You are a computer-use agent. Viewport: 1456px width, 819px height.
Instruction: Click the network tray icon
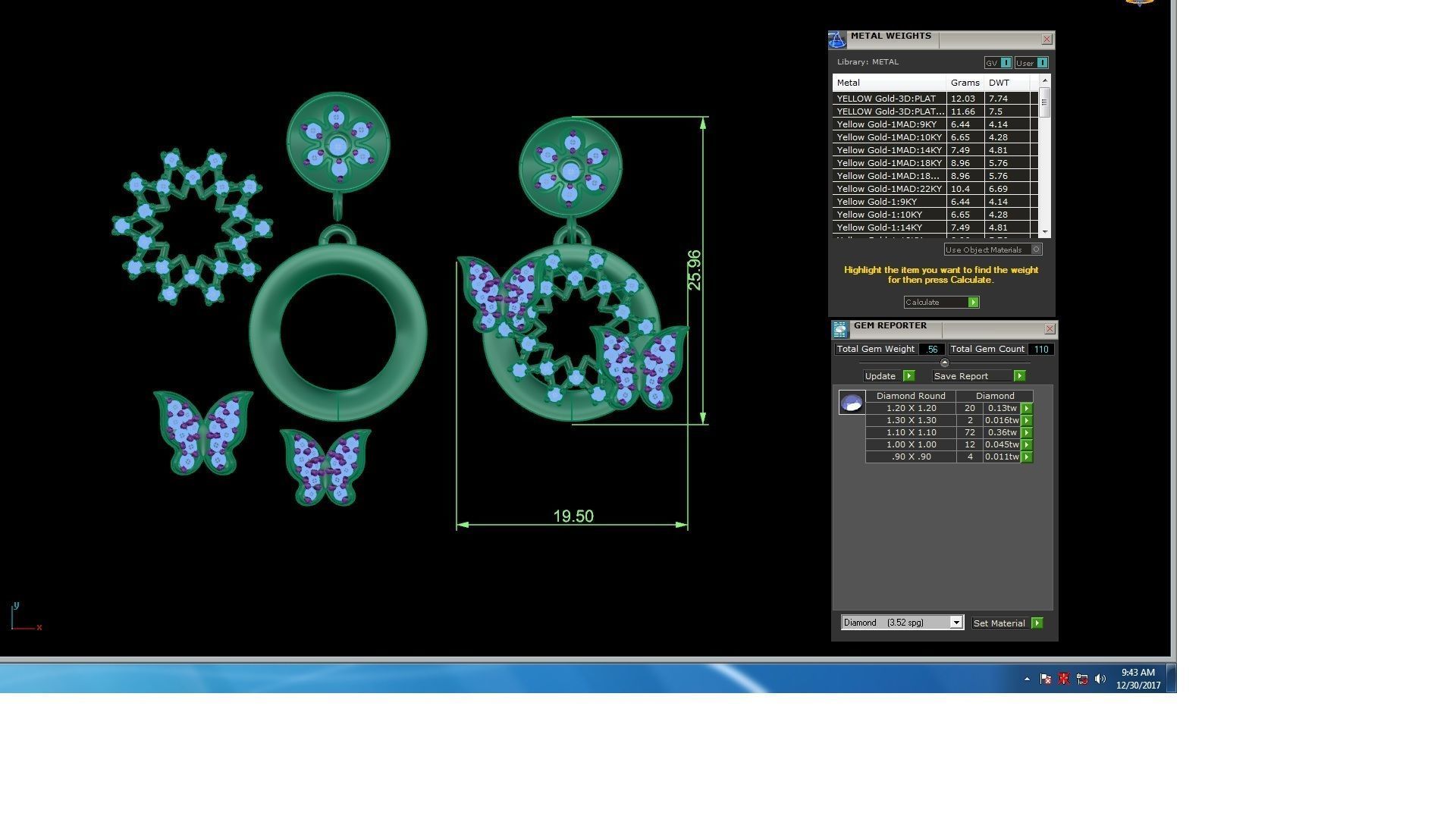click(x=1082, y=679)
